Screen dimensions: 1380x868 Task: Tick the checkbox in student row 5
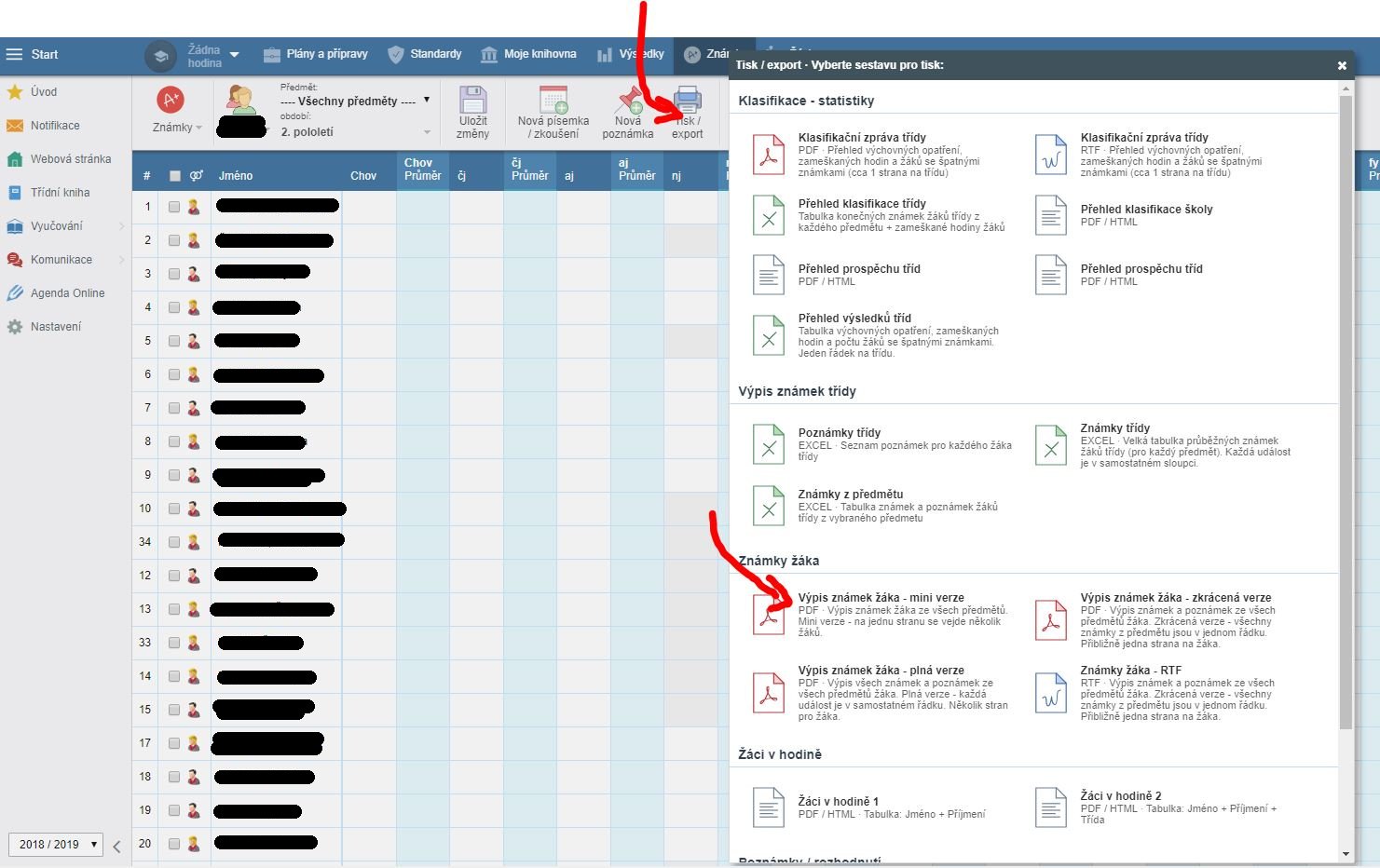tap(174, 341)
